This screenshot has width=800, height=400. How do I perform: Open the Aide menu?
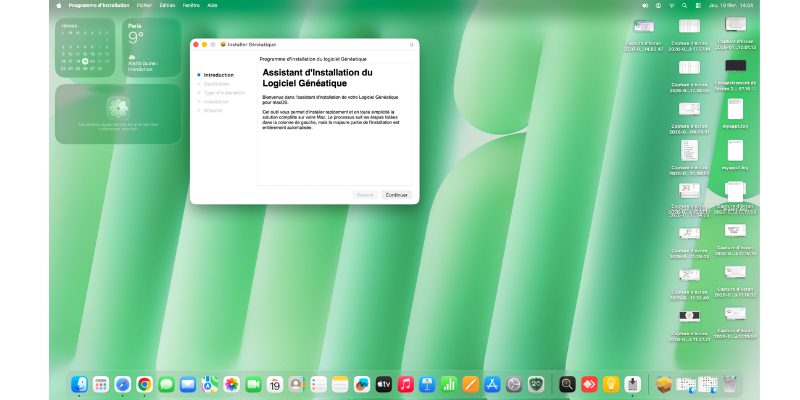pyautogui.click(x=213, y=5)
